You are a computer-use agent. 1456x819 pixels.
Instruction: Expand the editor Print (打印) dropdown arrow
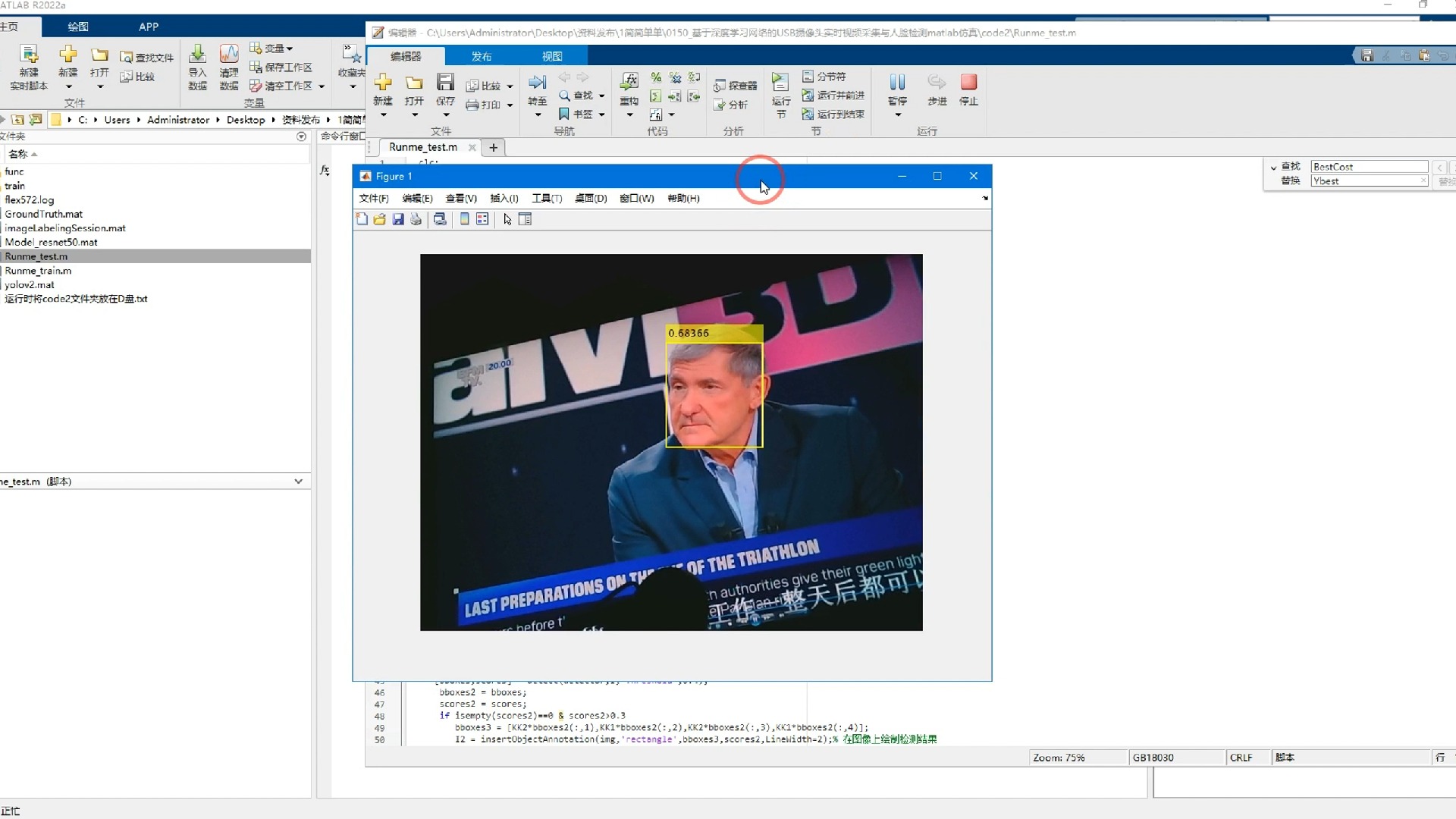[510, 105]
